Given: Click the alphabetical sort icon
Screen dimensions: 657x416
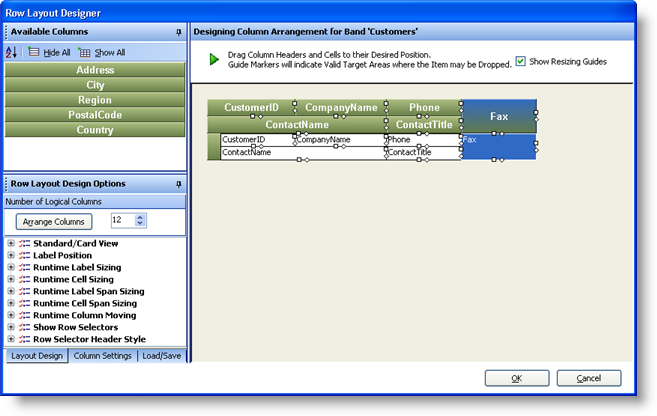Looking at the screenshot, I should tap(13, 52).
